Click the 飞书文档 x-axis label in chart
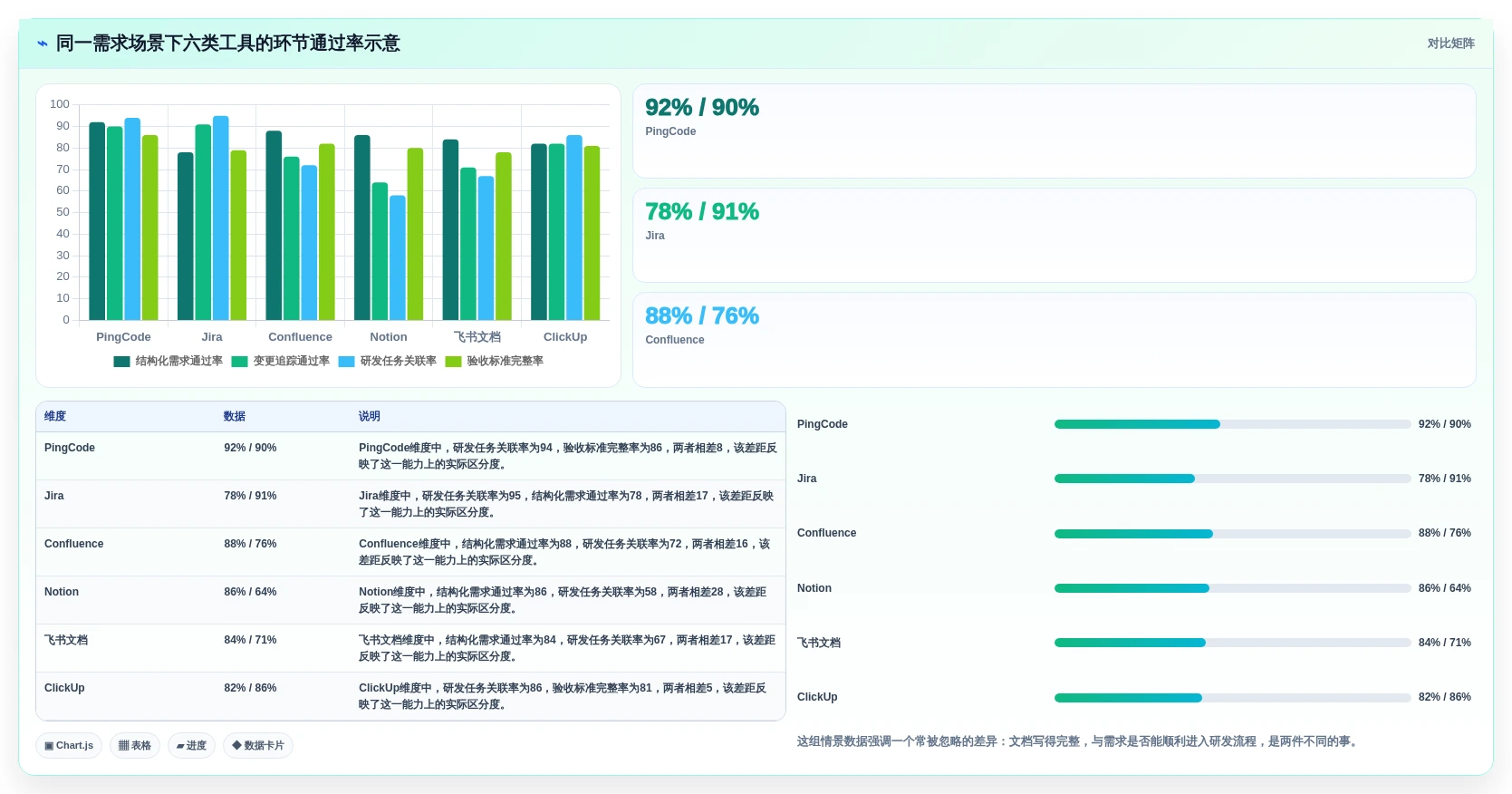This screenshot has height=794, width=1512. click(x=477, y=337)
